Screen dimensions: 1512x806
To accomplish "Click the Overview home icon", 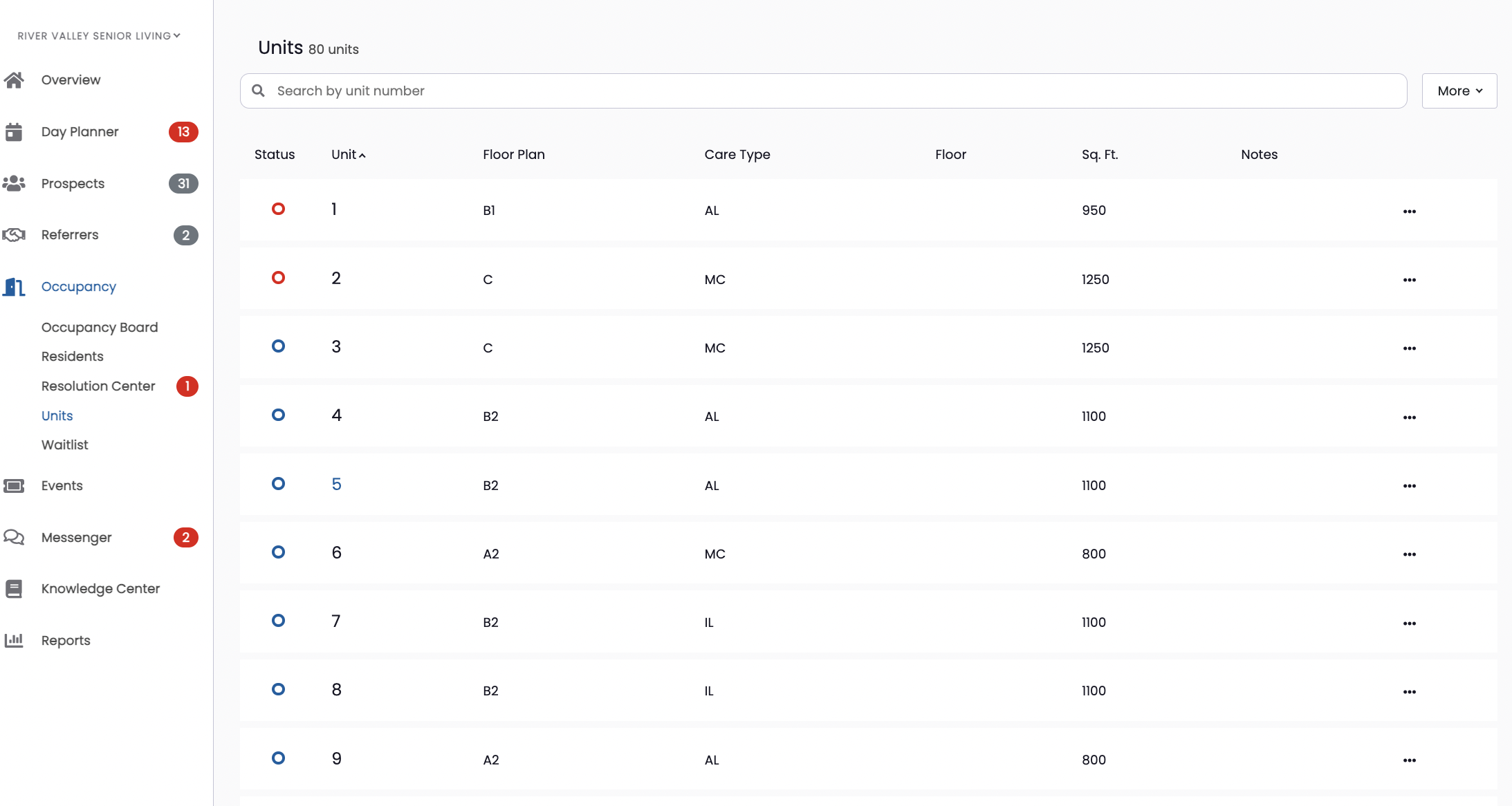I will tap(14, 80).
